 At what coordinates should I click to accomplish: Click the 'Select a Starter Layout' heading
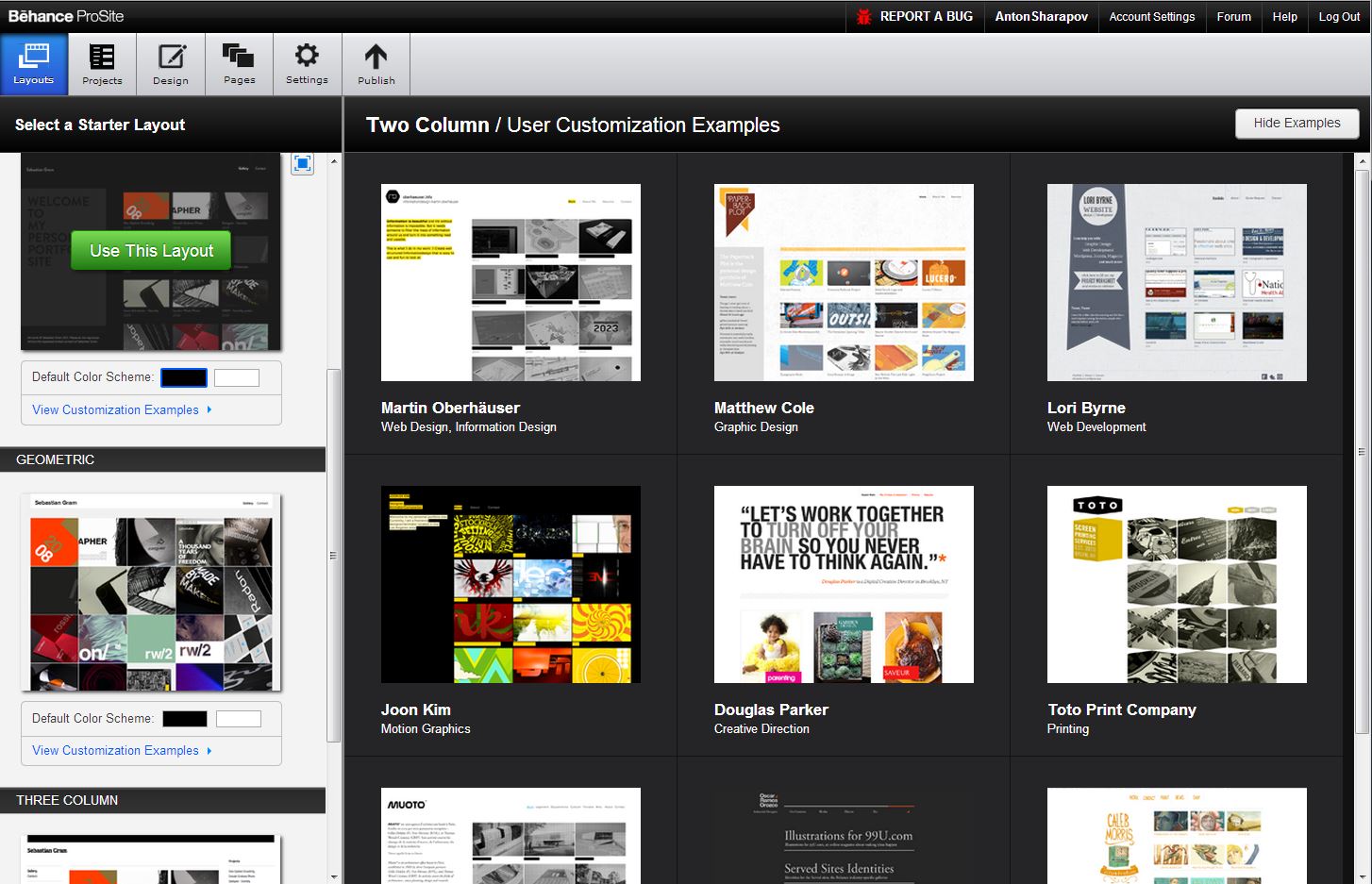coord(100,125)
